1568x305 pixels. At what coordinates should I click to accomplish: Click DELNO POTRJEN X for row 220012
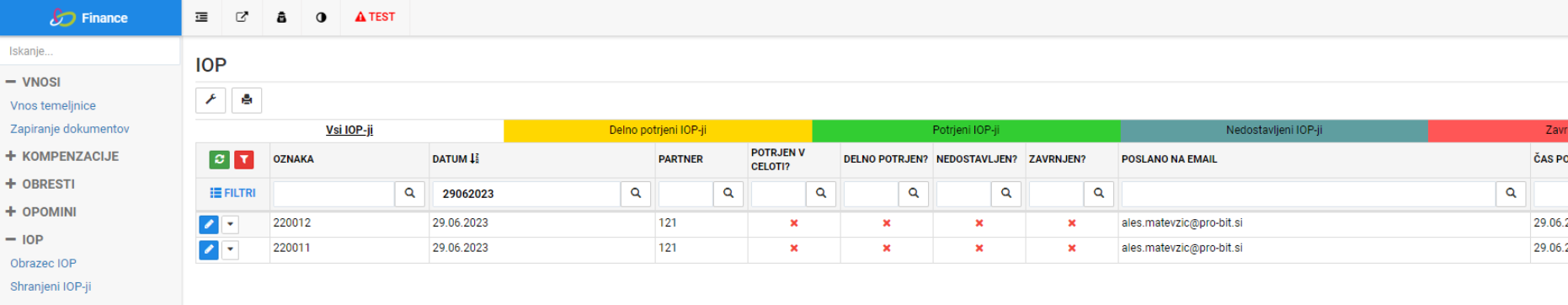887,223
